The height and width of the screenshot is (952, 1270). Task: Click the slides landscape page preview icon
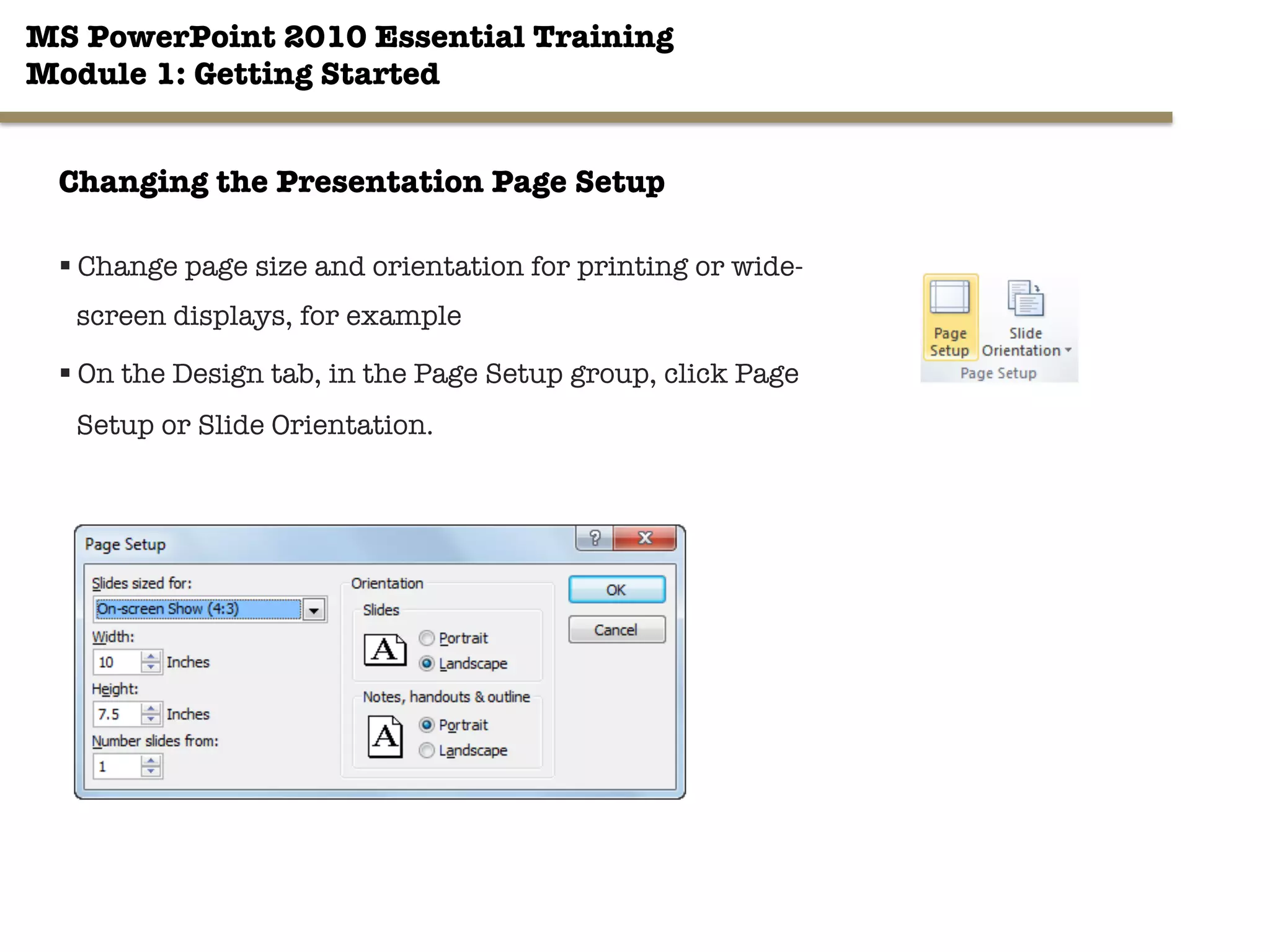pos(384,650)
